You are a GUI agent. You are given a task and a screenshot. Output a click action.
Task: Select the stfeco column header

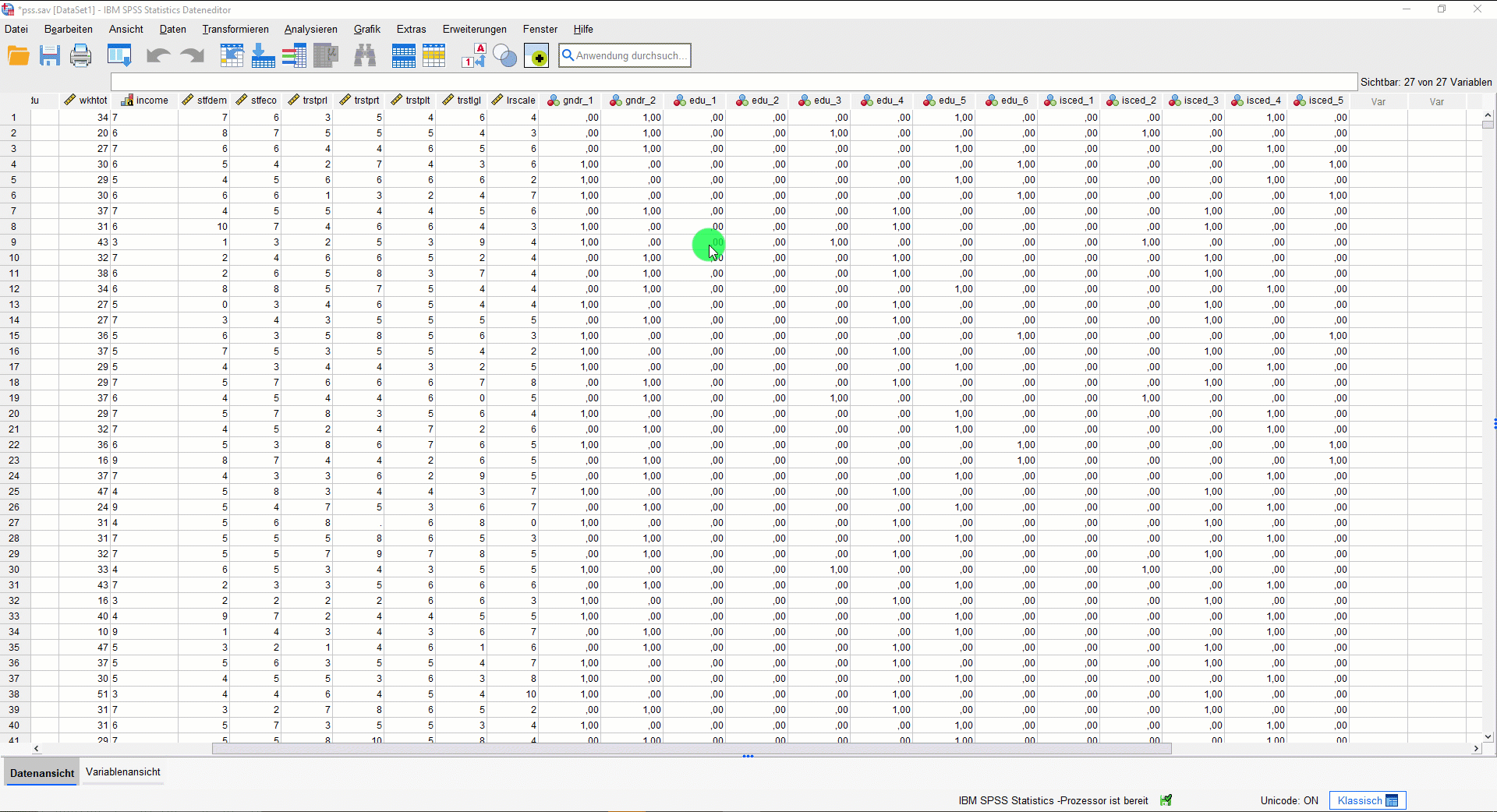point(256,101)
